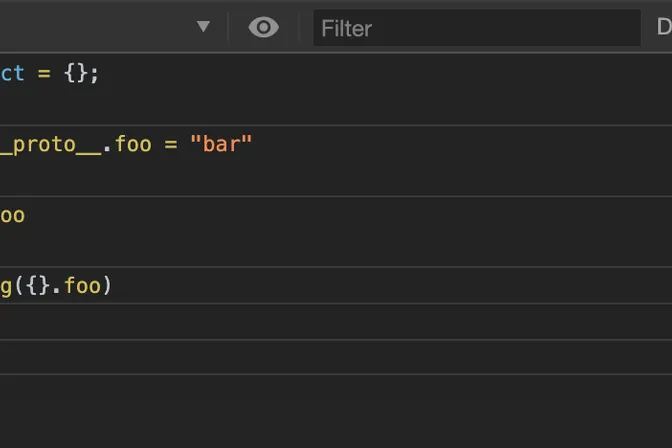Screen dimensions: 672x448
Task: Click the blue "ct" variable name
Action: tap(12, 73)
